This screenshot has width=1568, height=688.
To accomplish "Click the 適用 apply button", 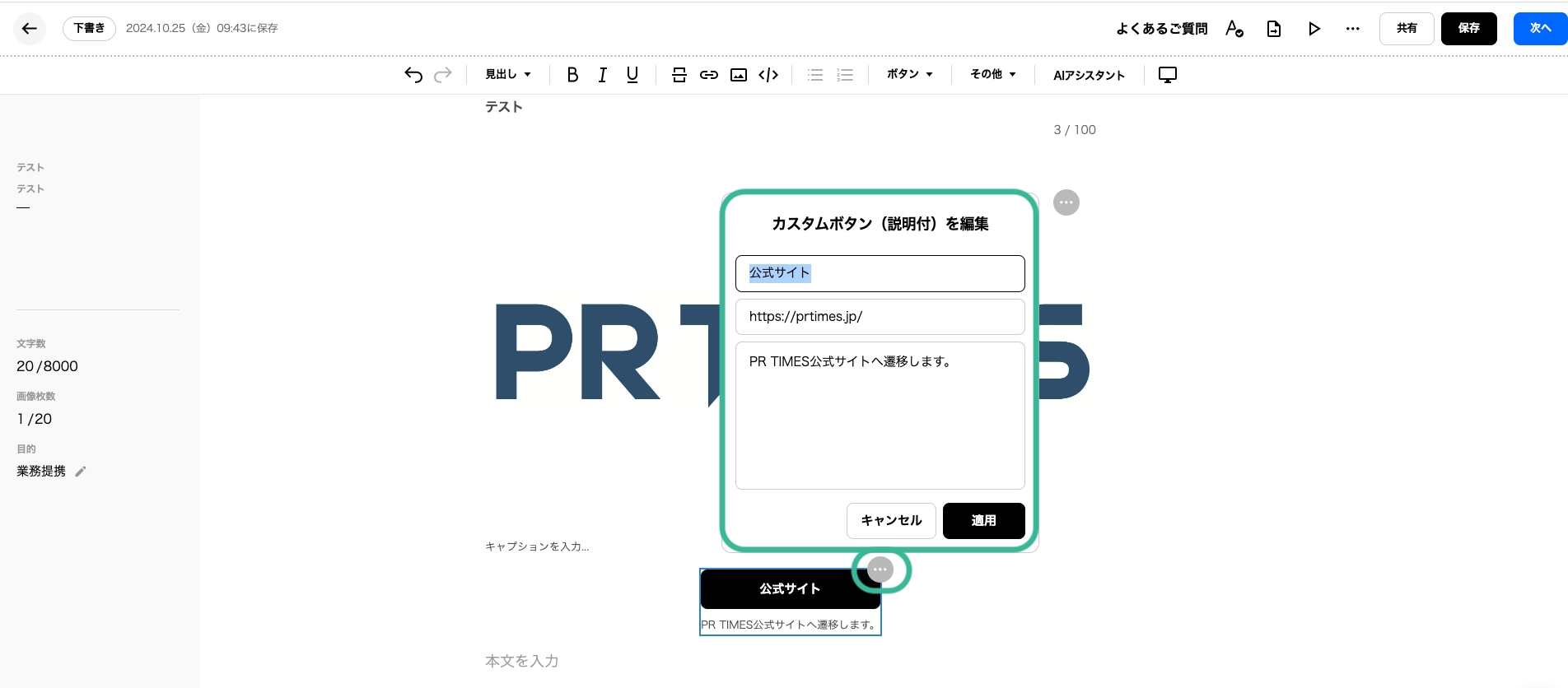I will (x=983, y=521).
